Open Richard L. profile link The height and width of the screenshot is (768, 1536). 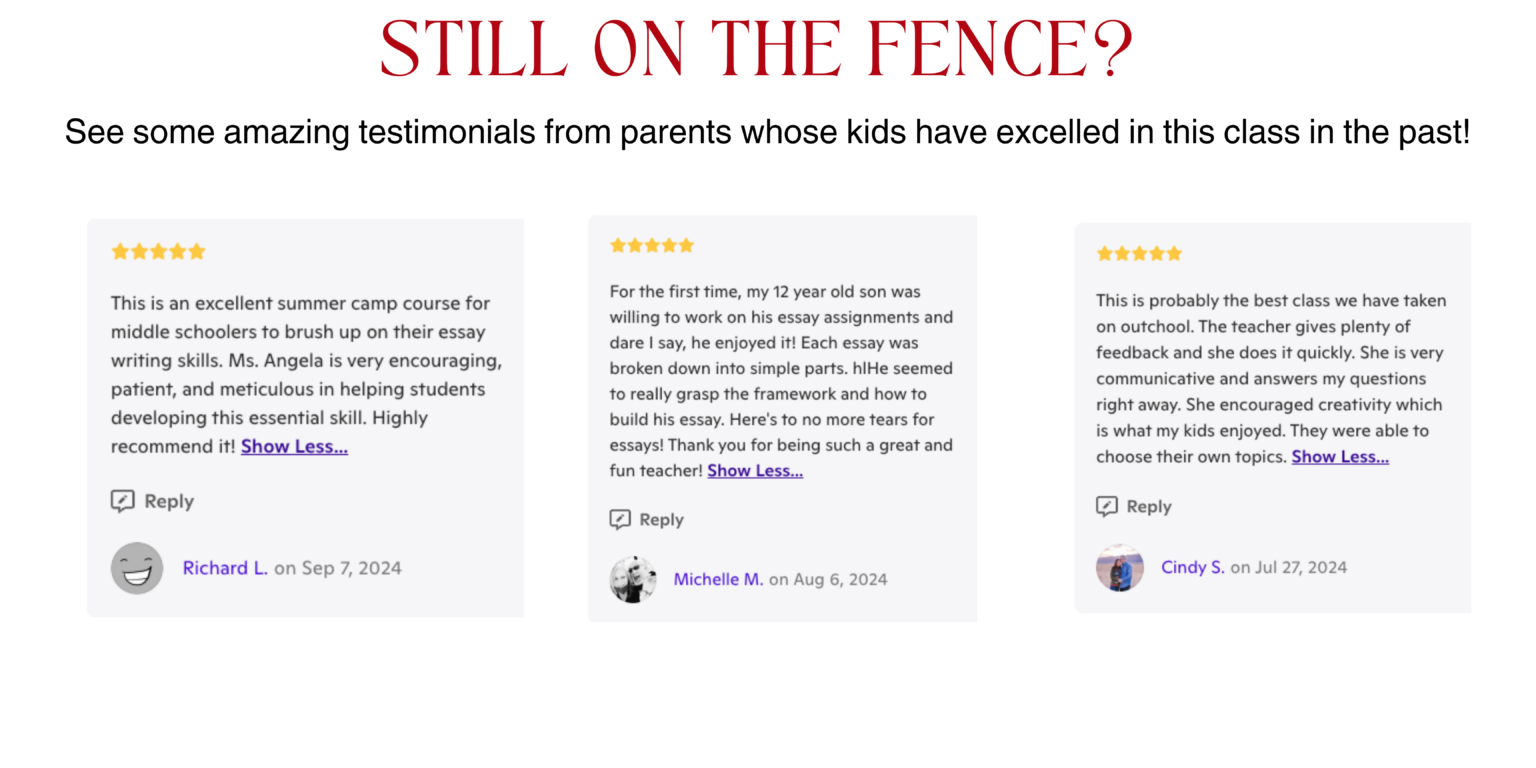225,568
